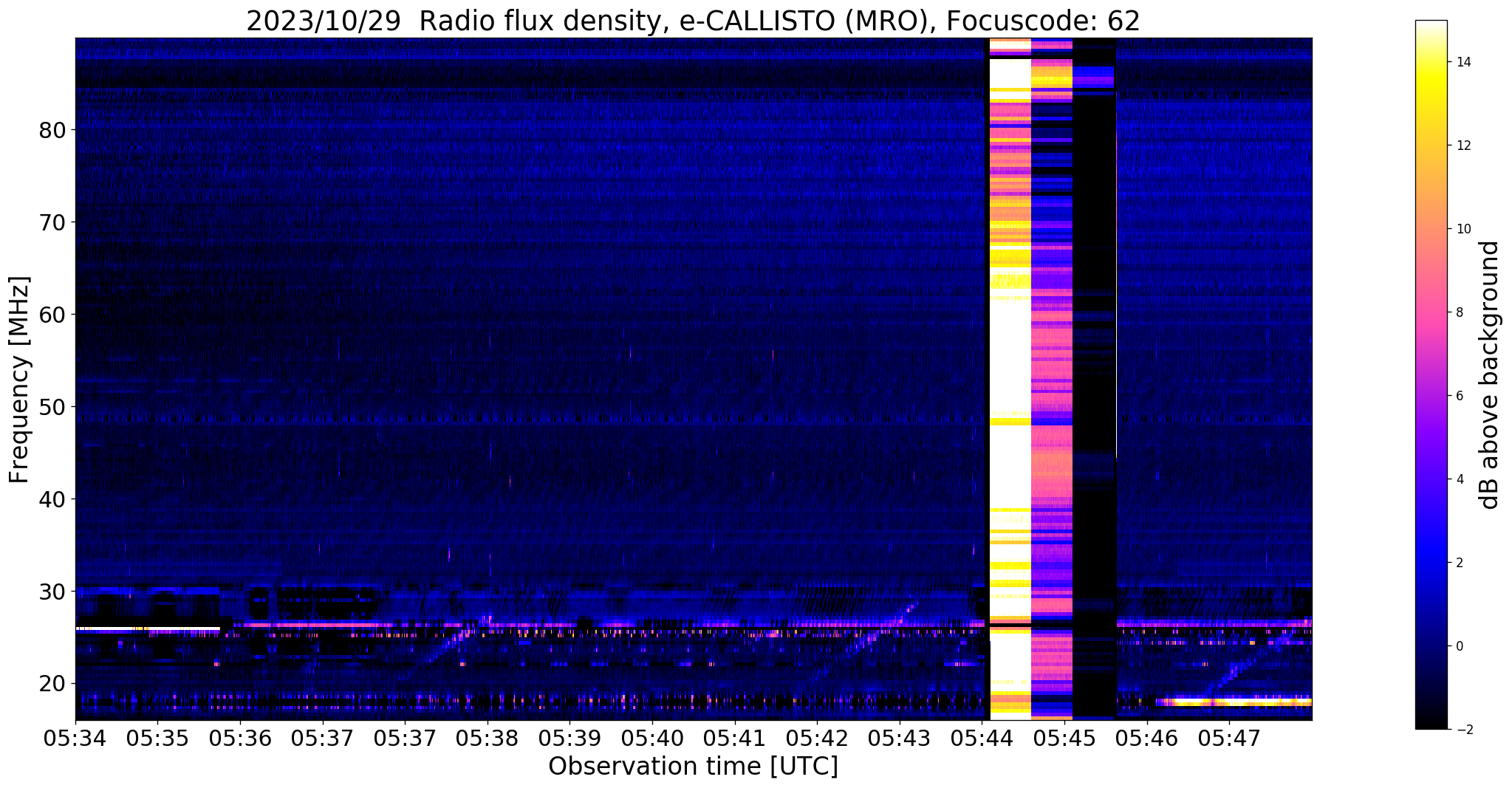Screen dimensions: 1512x788
Task: Click the 30 MHz frequency tick label
Action: click(52, 592)
